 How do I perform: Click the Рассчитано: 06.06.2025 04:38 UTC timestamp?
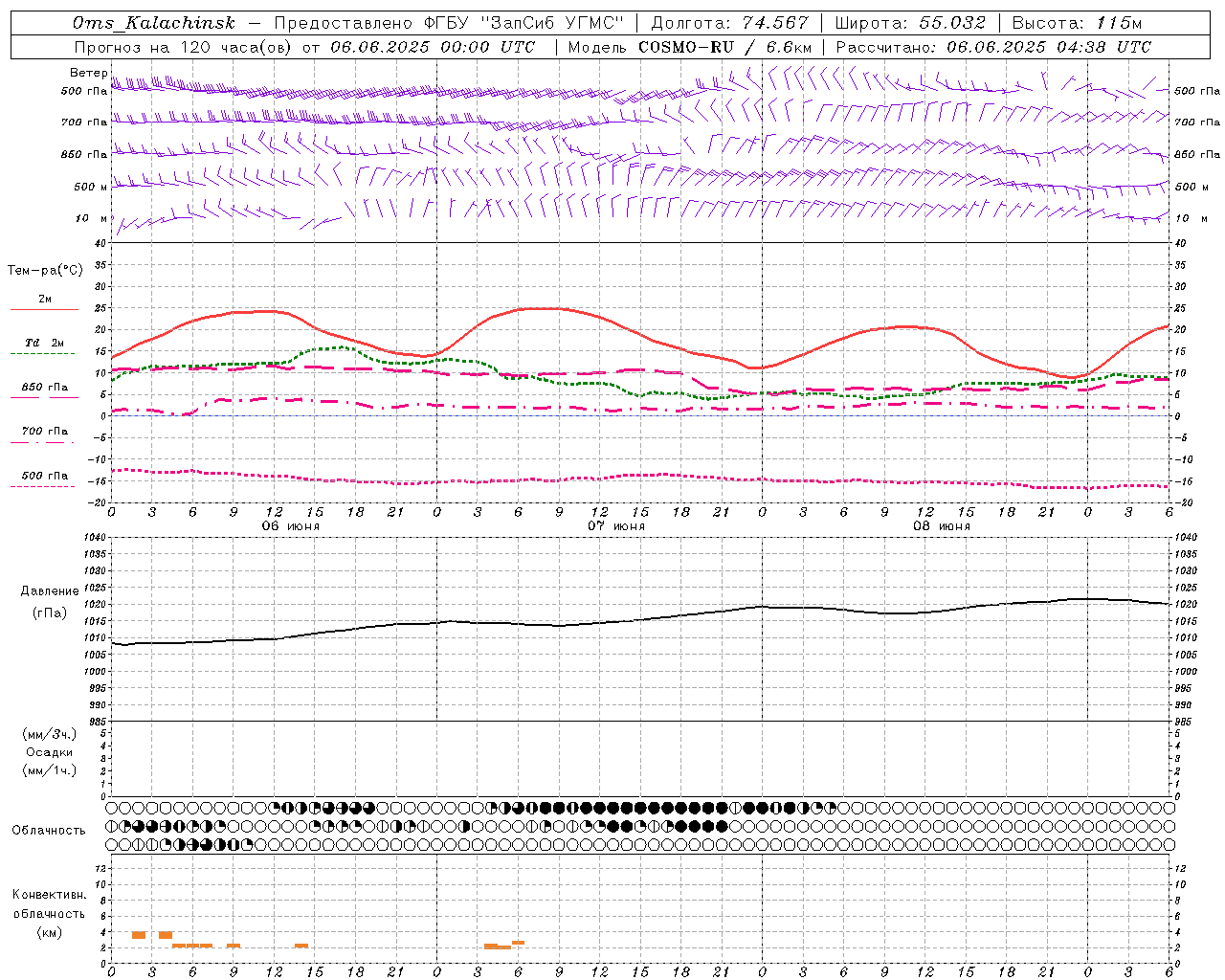point(994,47)
